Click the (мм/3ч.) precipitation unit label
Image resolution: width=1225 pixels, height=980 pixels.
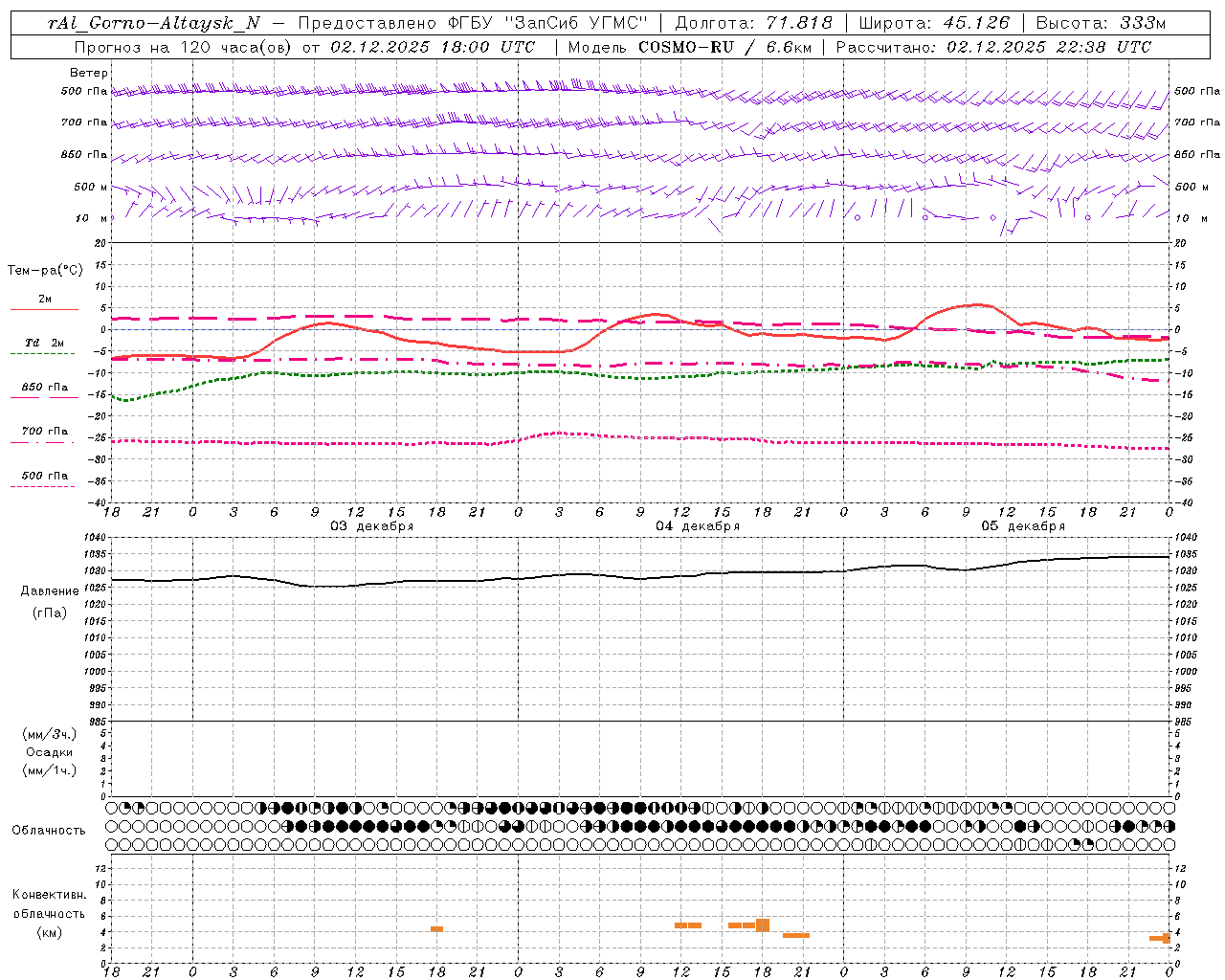click(x=50, y=734)
